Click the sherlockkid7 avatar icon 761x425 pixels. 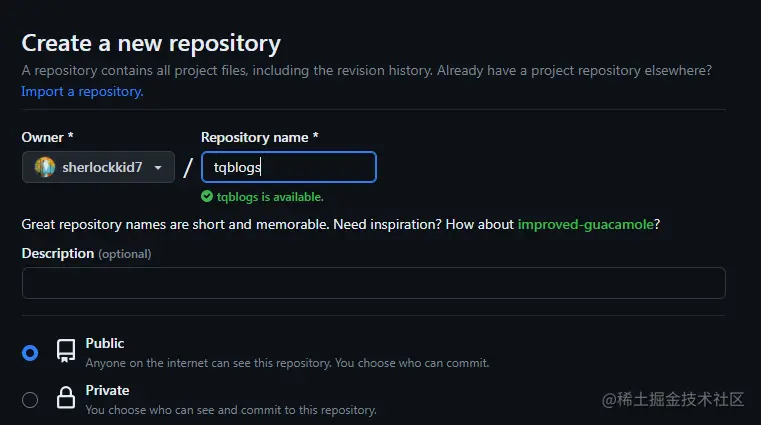[x=45, y=167]
